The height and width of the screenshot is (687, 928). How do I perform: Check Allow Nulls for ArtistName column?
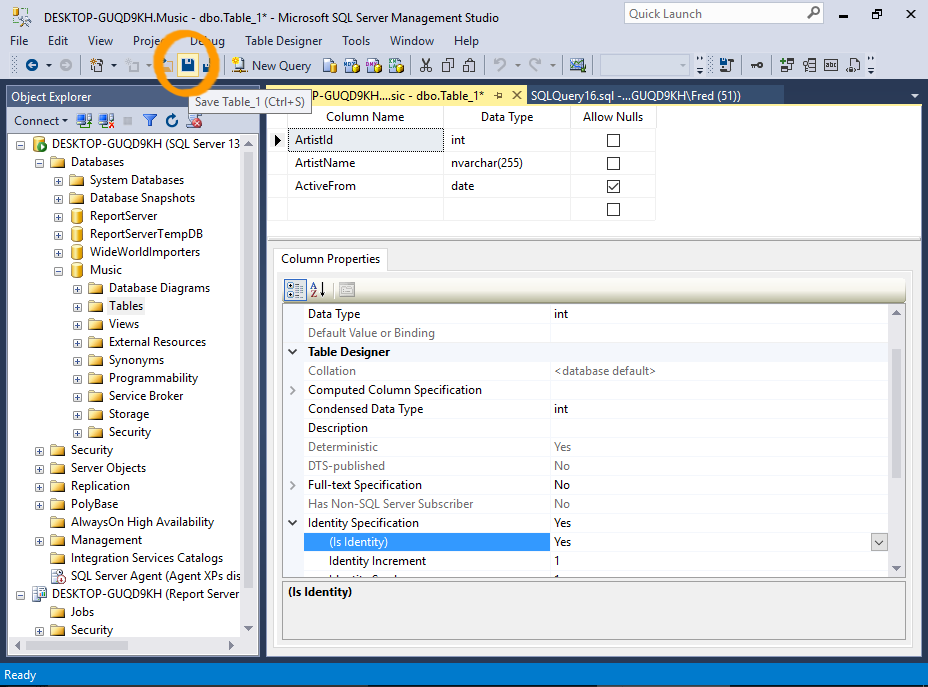(x=613, y=163)
